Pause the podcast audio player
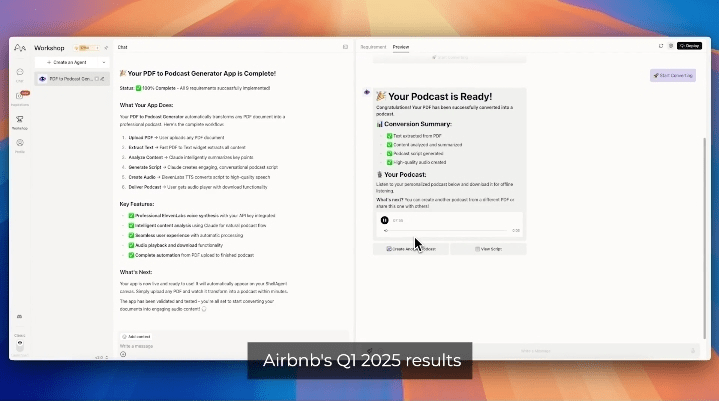The height and width of the screenshot is (401, 719). point(384,220)
